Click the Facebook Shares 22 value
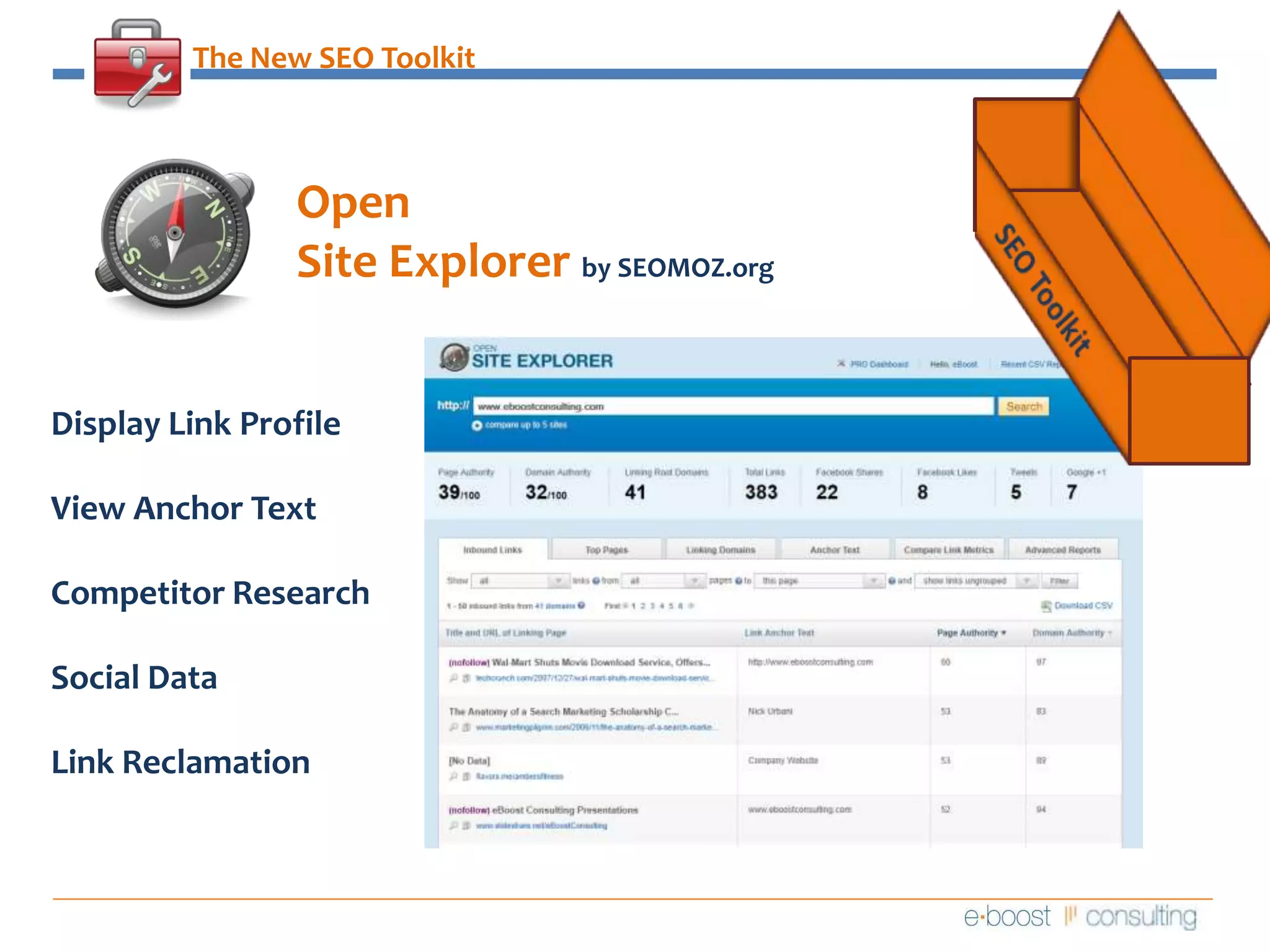 pyautogui.click(x=827, y=493)
